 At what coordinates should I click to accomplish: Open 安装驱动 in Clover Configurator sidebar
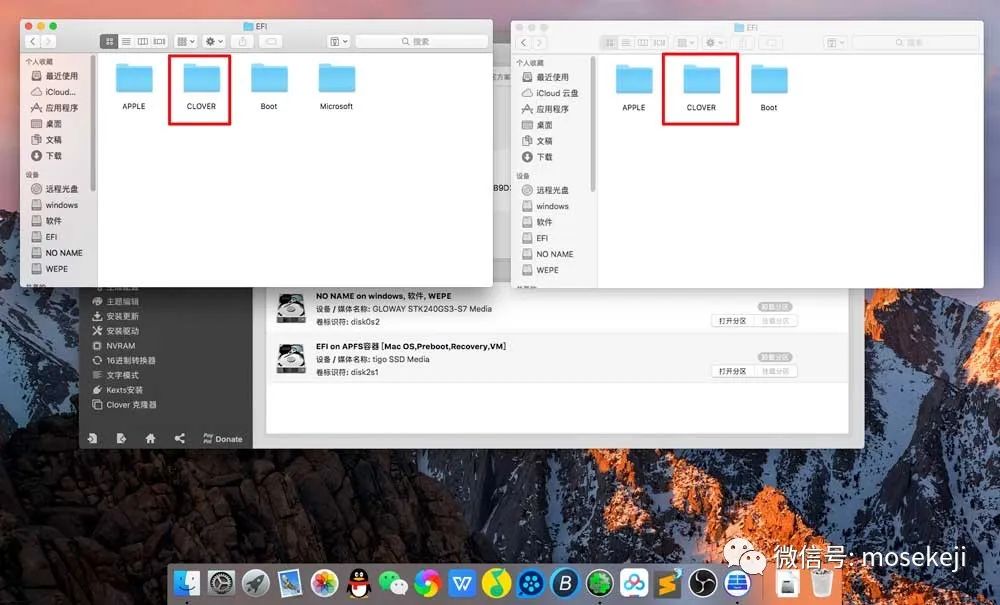(116, 331)
